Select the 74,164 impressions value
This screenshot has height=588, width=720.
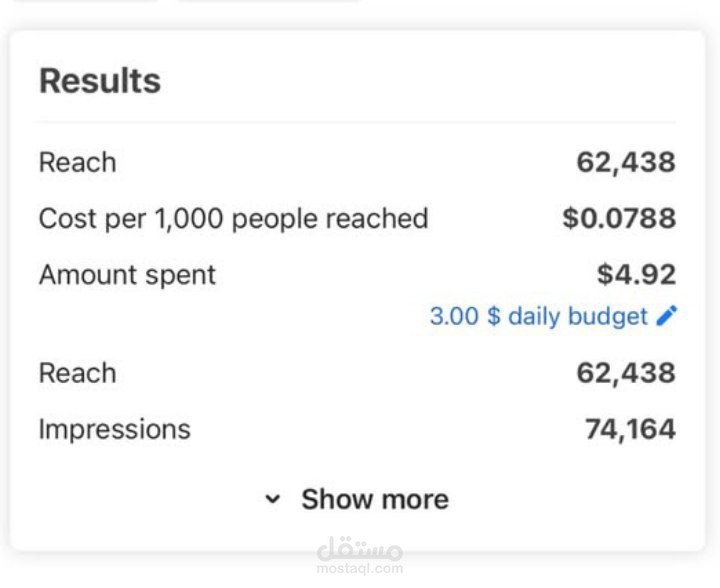pos(630,429)
